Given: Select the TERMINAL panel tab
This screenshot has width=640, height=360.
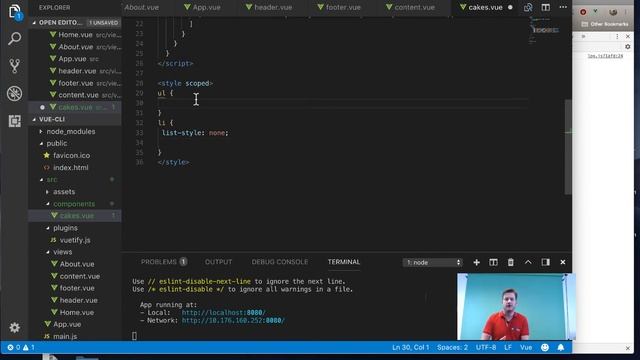Looking at the screenshot, I should click(344, 262).
